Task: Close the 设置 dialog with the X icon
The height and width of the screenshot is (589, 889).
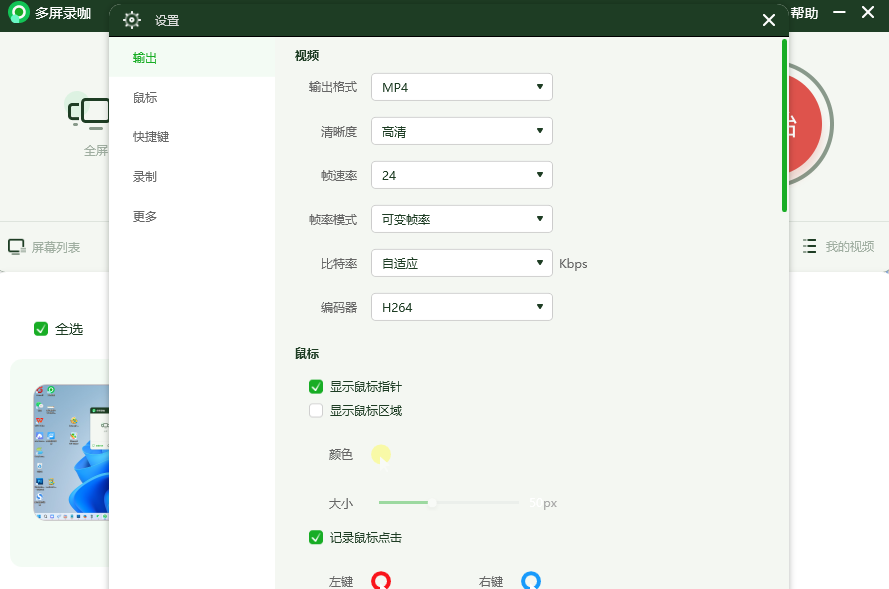Action: tap(768, 20)
